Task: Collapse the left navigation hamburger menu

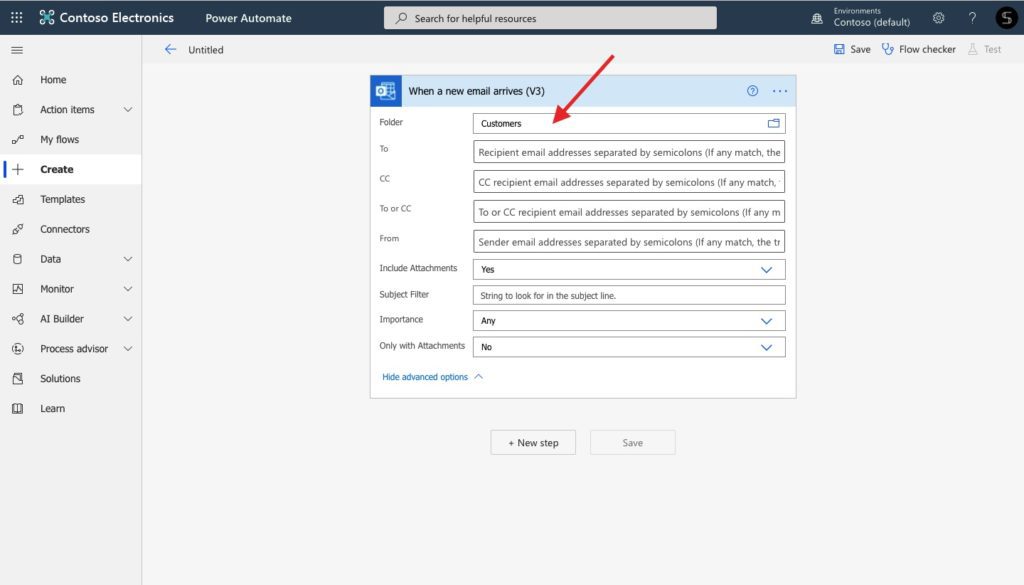Action: [17, 50]
